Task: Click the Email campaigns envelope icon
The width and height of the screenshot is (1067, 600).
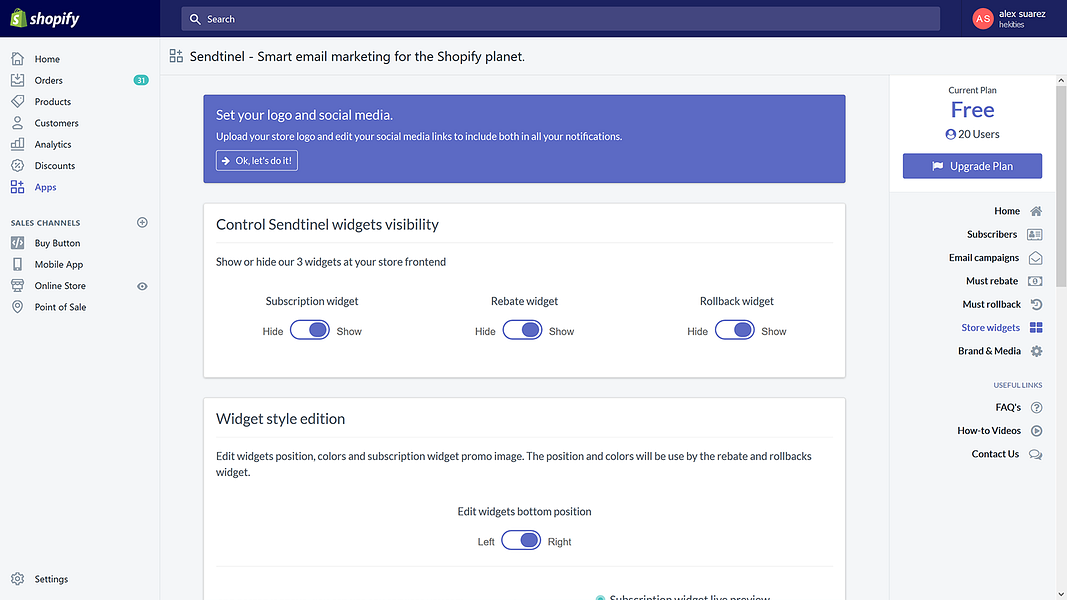Action: pos(1035,258)
